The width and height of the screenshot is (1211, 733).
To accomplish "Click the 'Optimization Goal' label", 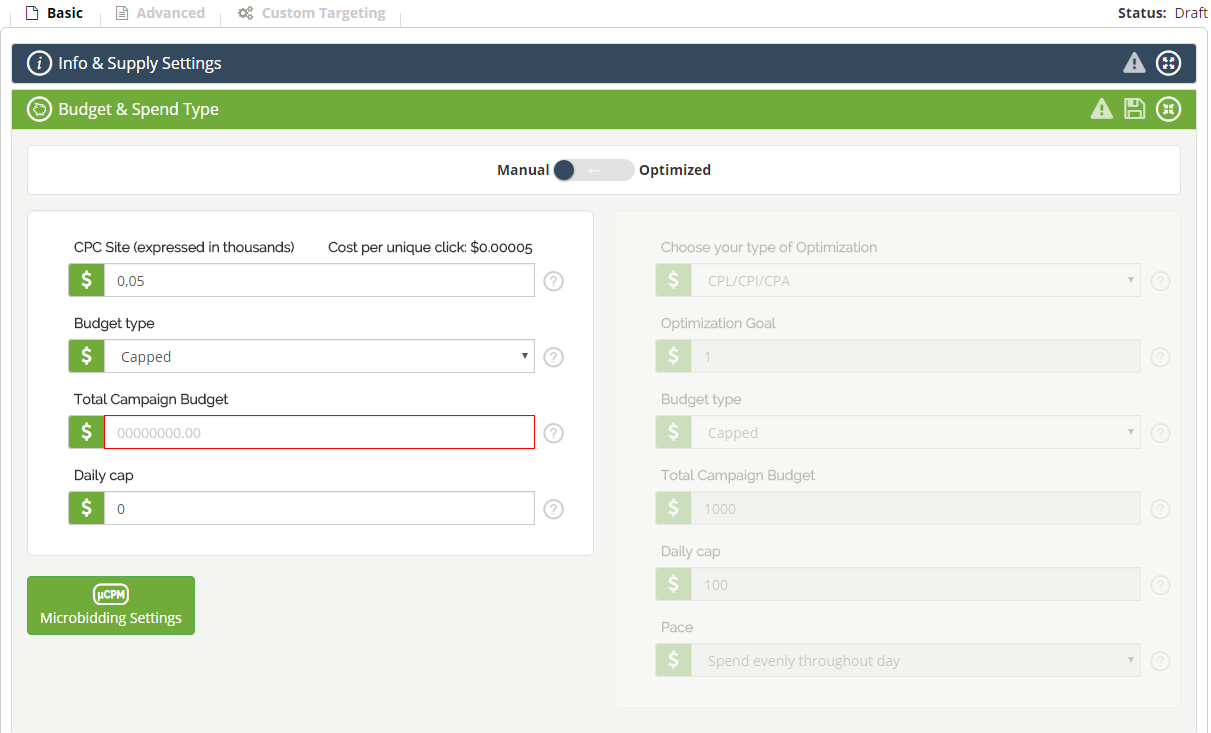I will pyautogui.click(x=718, y=323).
